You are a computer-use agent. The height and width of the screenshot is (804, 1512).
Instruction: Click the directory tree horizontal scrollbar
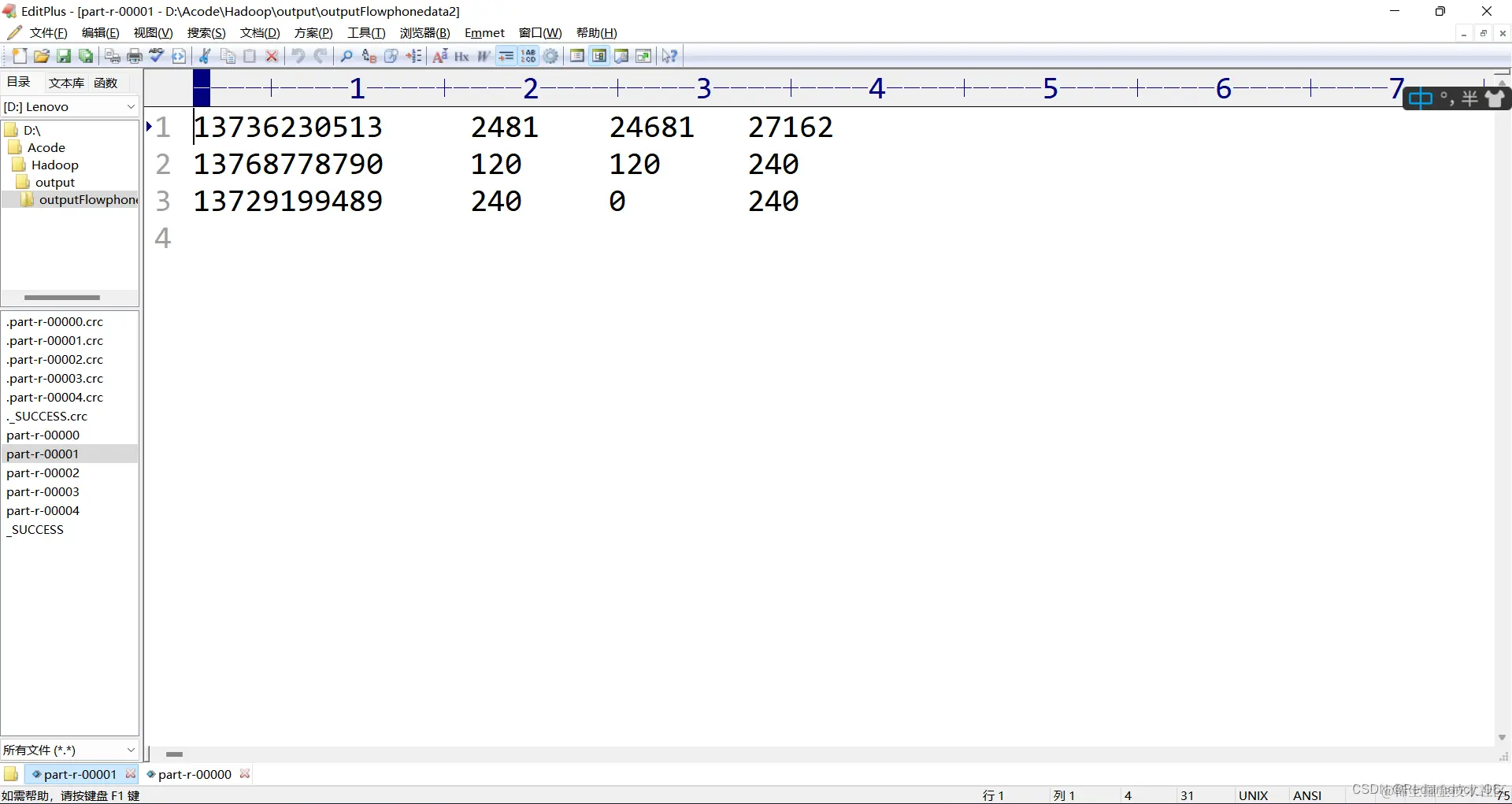click(x=62, y=298)
